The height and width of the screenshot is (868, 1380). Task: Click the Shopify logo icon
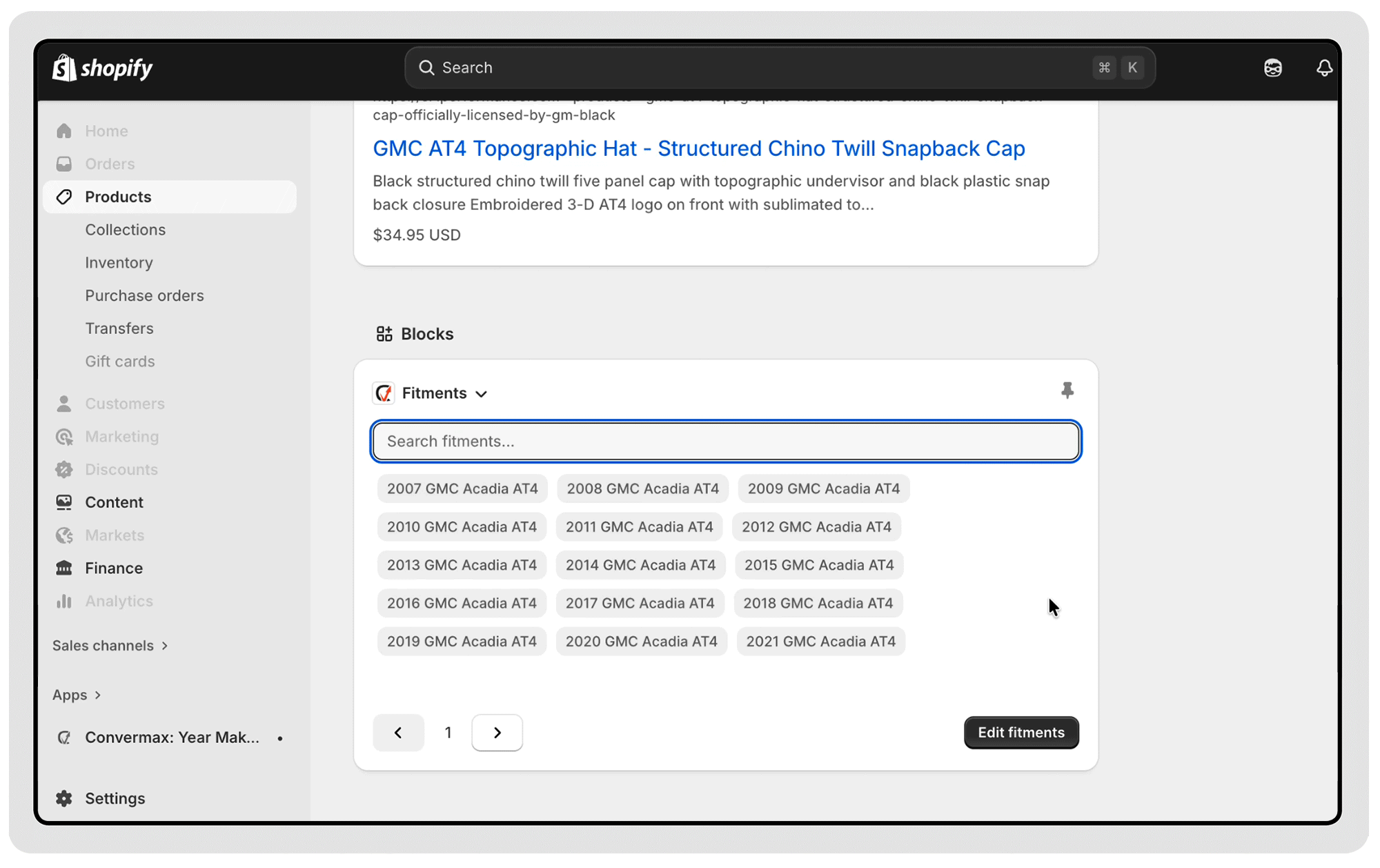[x=64, y=68]
